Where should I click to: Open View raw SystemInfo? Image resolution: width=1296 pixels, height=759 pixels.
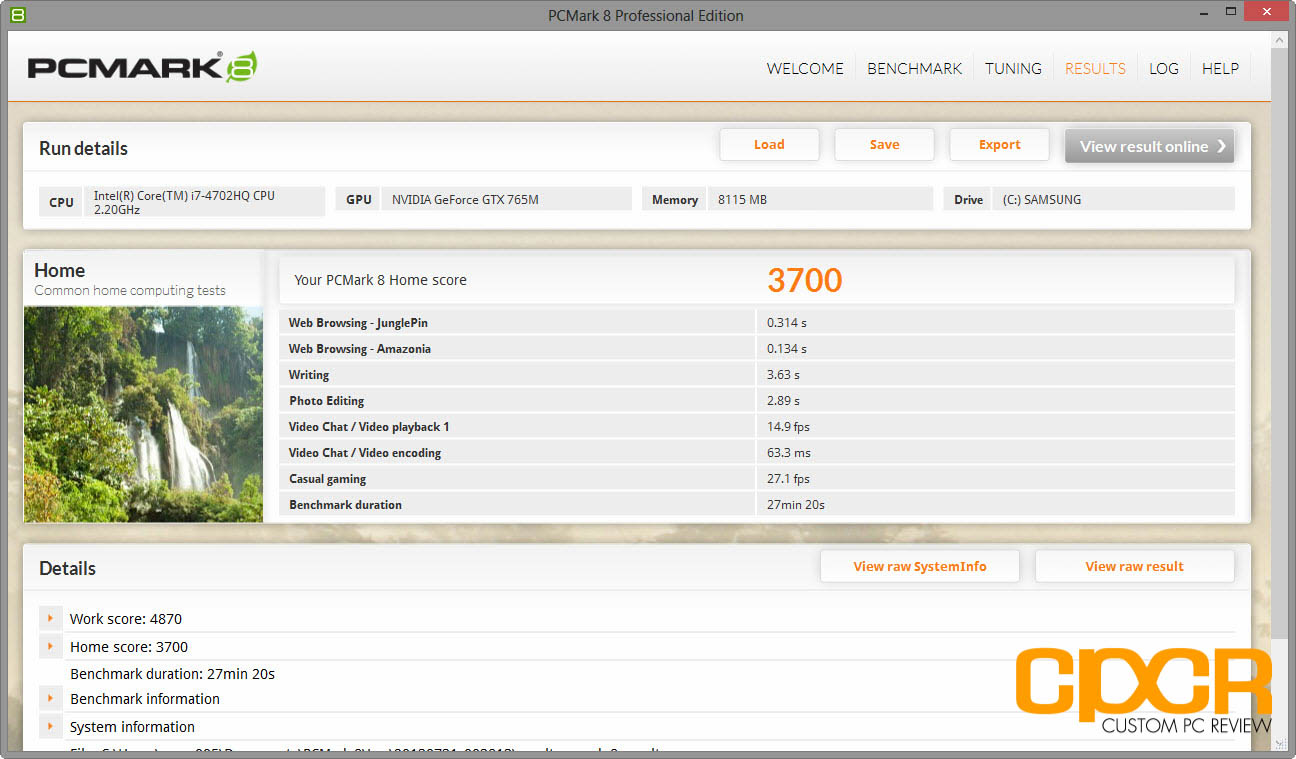[x=920, y=566]
